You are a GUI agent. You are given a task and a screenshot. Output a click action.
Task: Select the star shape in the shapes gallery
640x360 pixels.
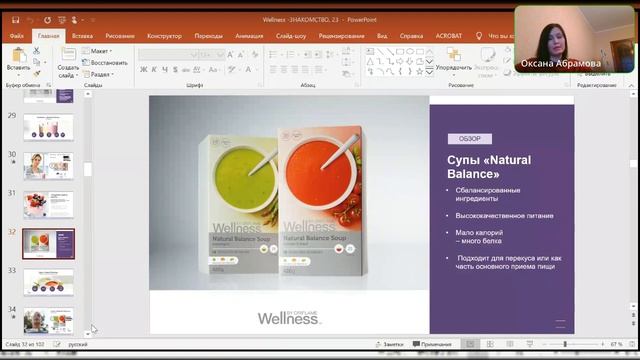tap(419, 71)
